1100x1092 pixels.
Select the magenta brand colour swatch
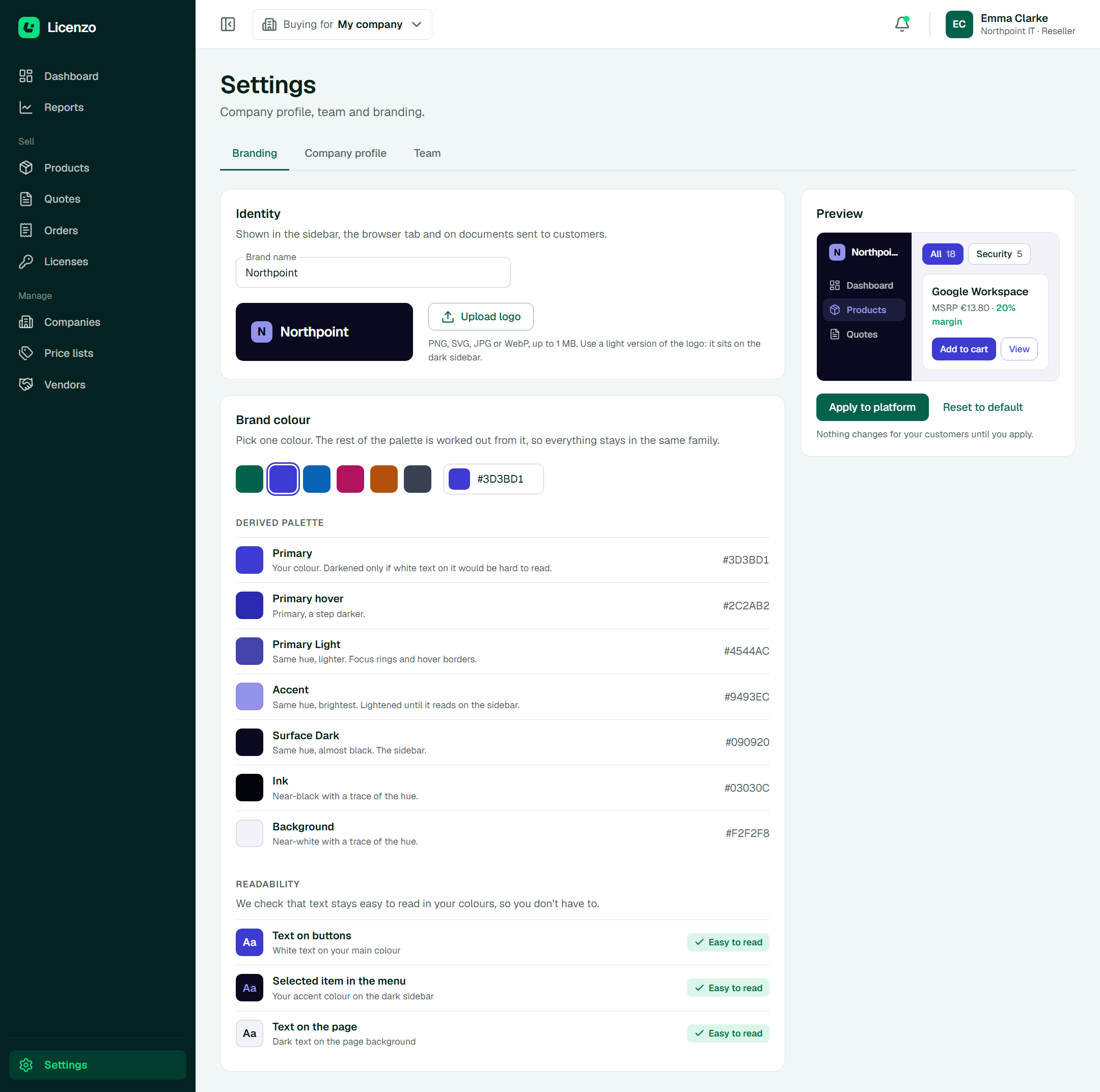pos(350,479)
